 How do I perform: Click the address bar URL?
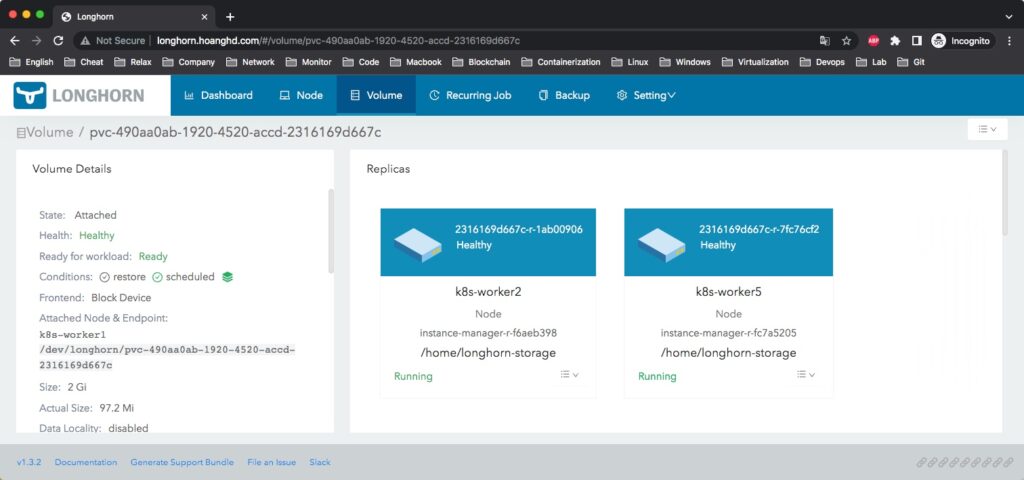(338, 40)
